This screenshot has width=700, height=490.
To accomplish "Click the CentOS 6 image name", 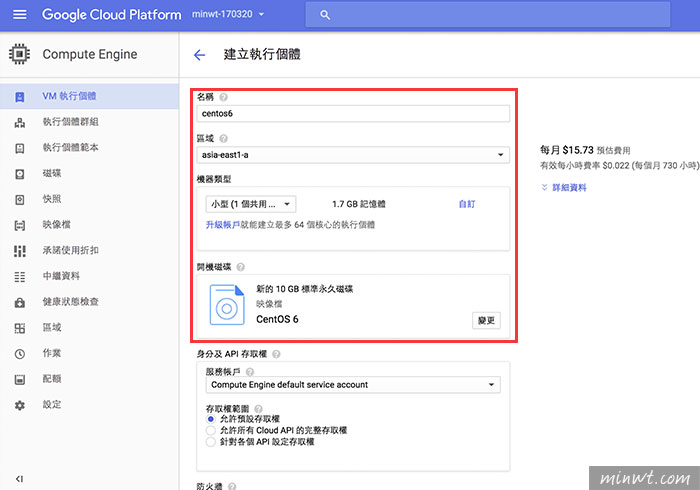I will pyautogui.click(x=277, y=319).
